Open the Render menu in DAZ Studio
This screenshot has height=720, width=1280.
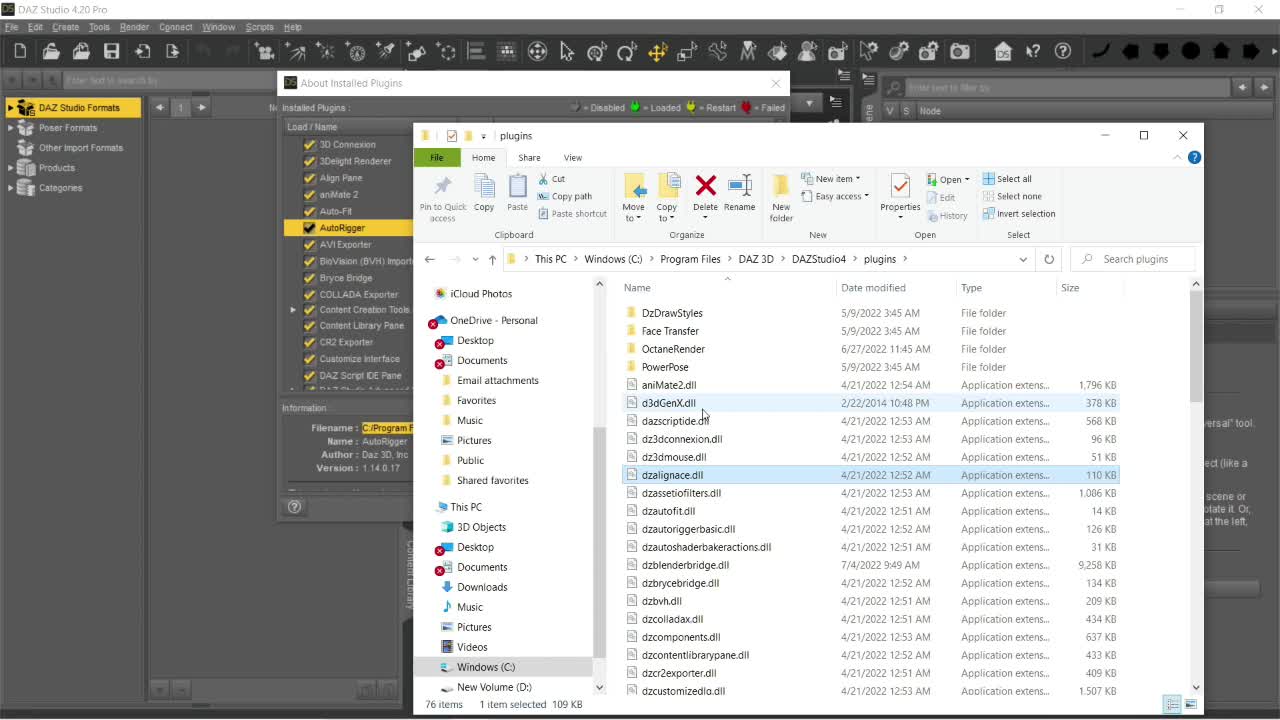(x=134, y=27)
